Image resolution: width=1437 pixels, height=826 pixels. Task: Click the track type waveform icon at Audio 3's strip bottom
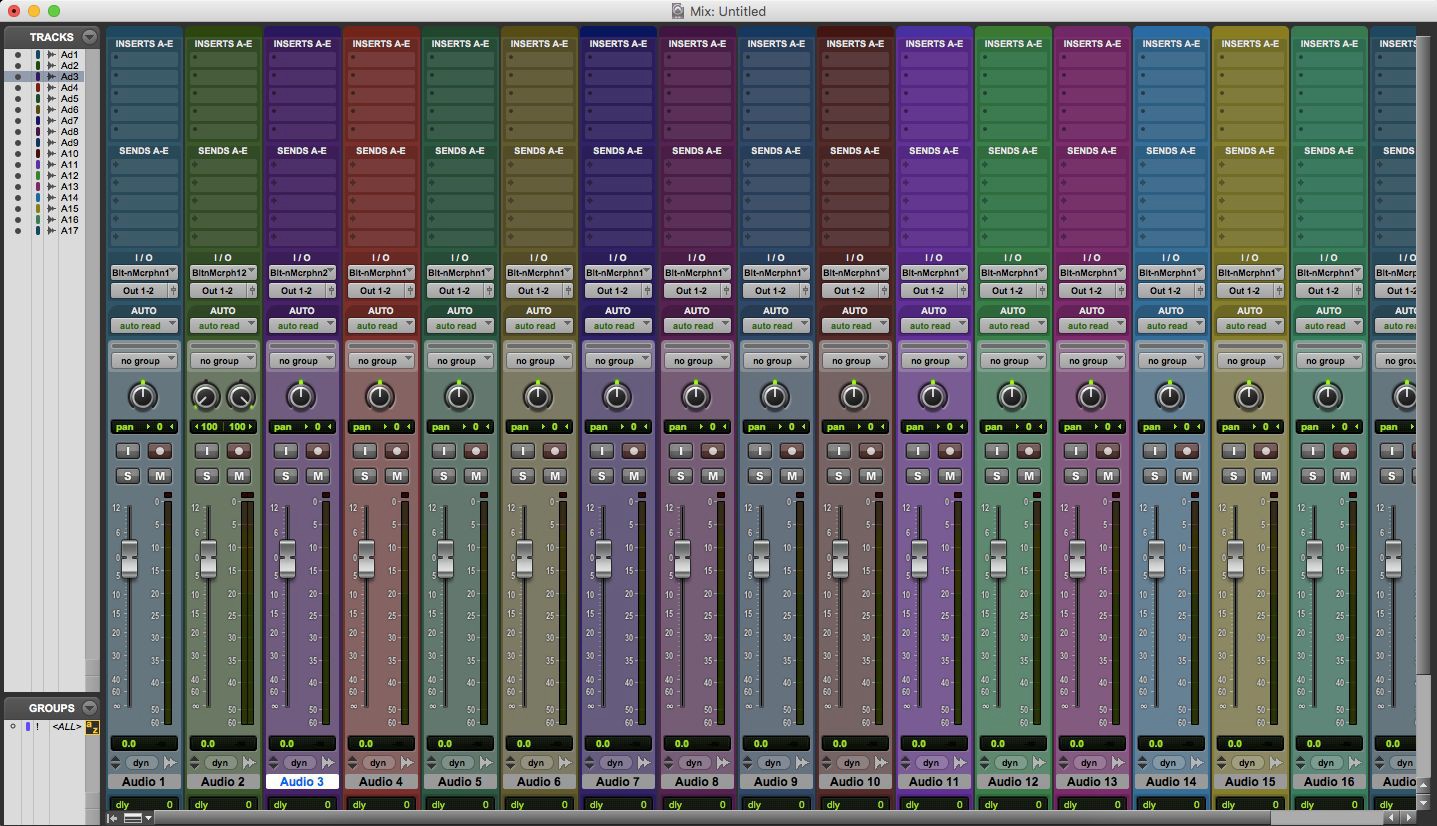(x=328, y=763)
